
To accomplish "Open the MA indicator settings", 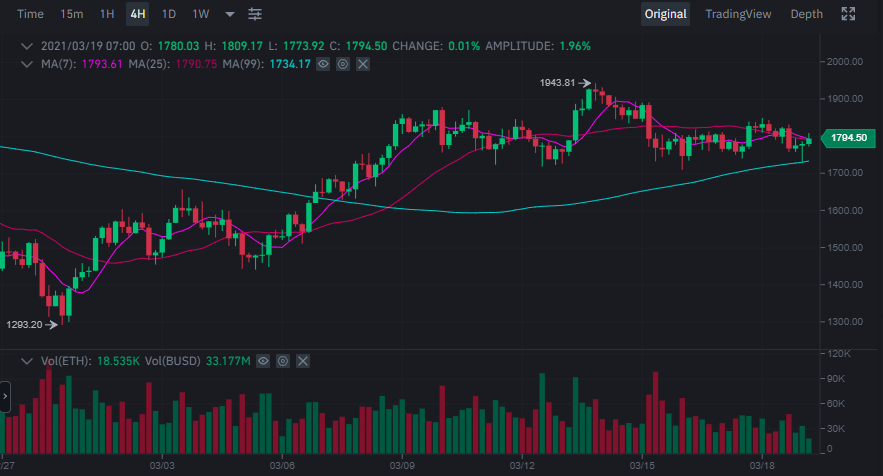I will [x=342, y=64].
